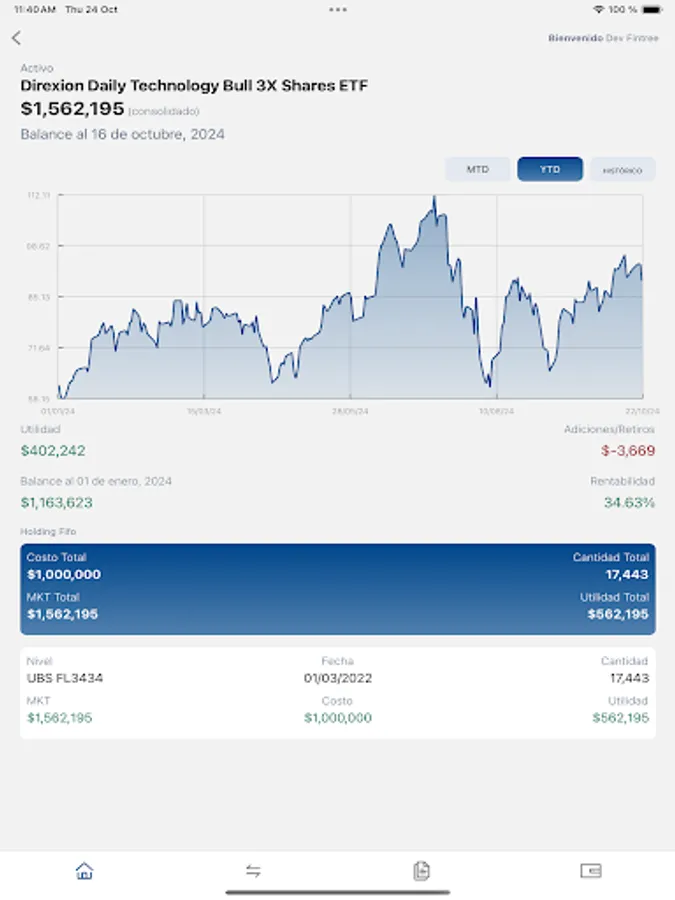Screen dimensions: 675x900
Task: Select the transfers icon in bottom navigation
Action: click(x=253, y=871)
